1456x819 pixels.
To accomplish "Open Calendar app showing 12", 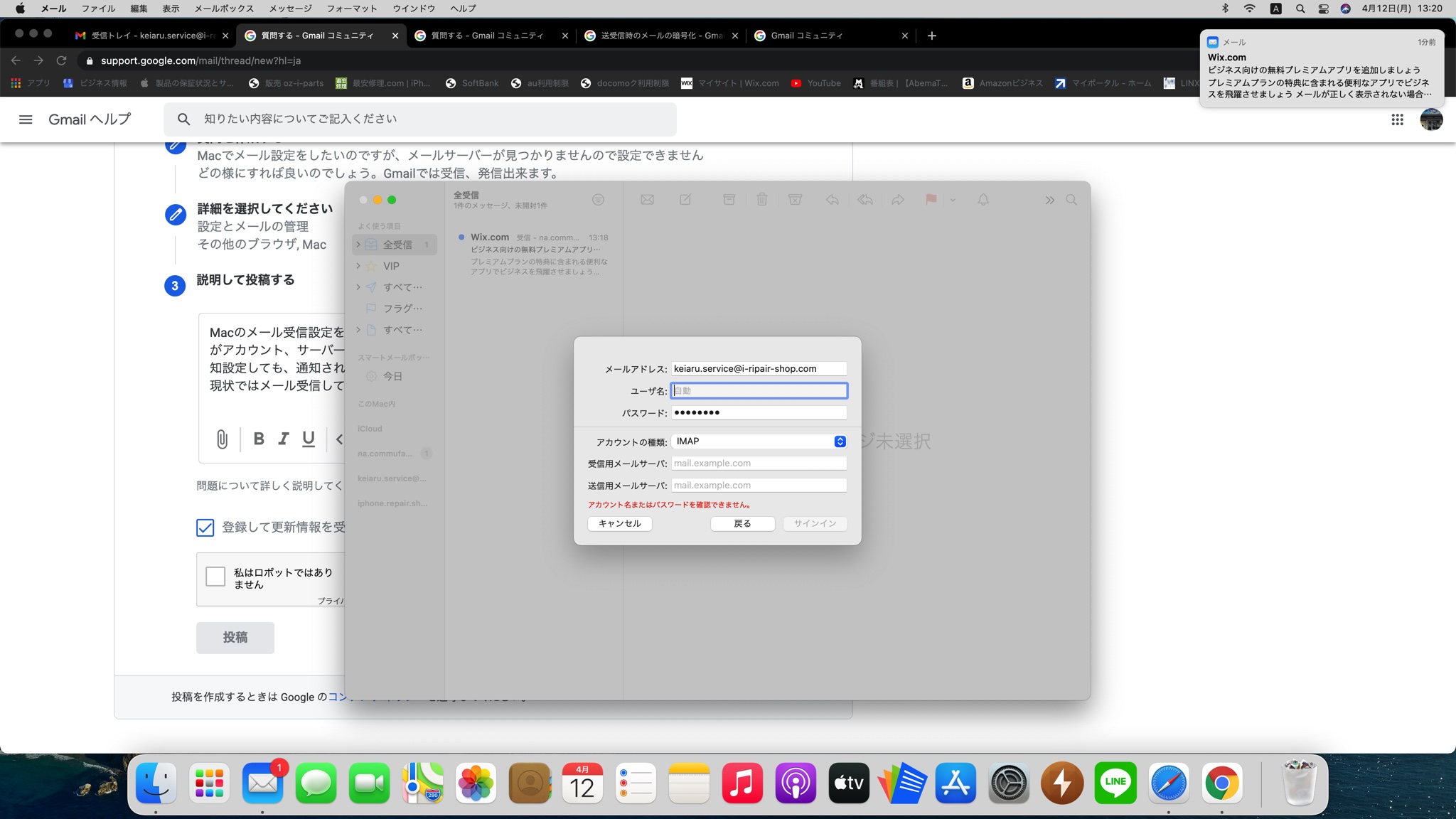I will pyautogui.click(x=583, y=783).
